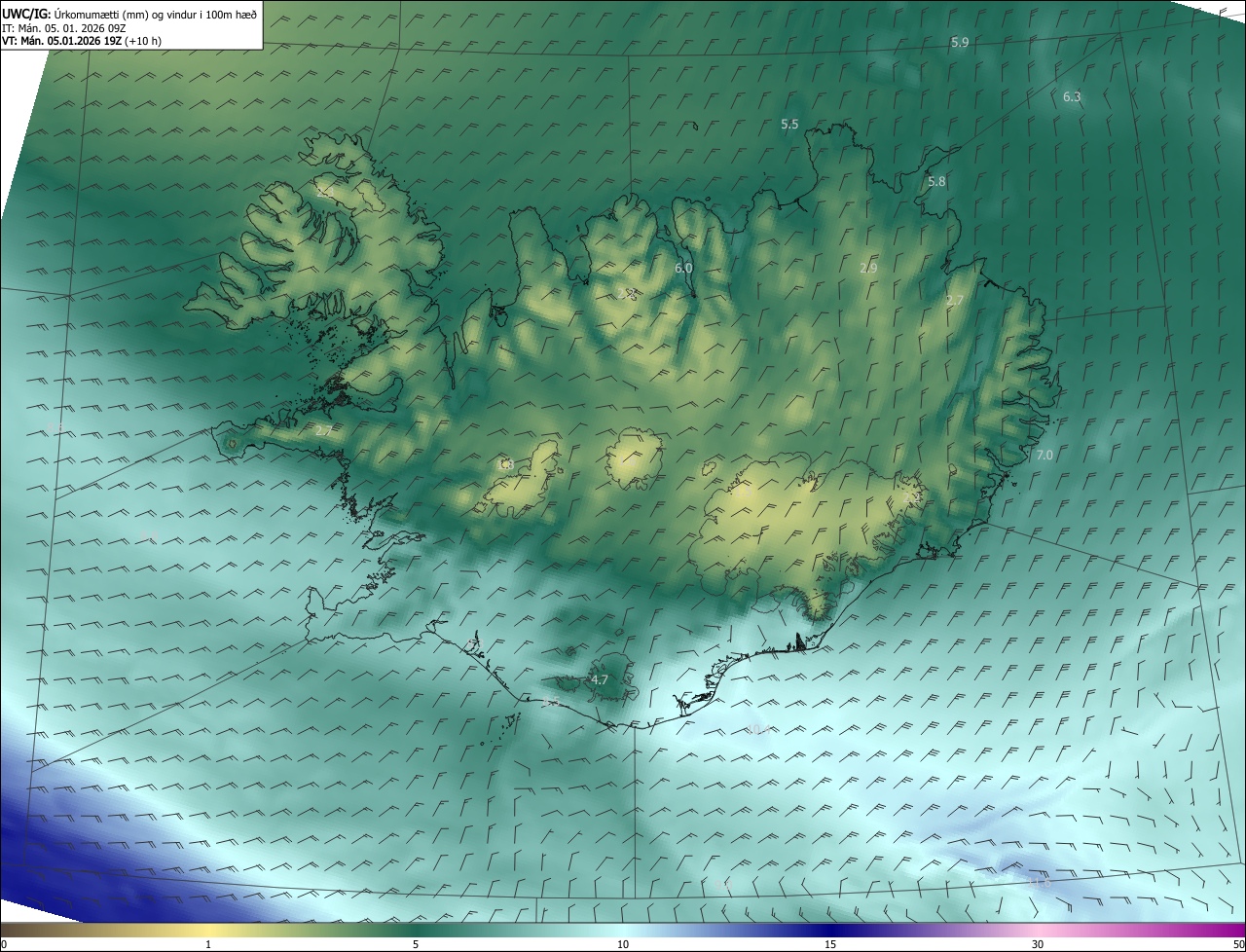Click the 50 tick label on the color scale
1246x952 pixels.
[x=1238, y=945]
